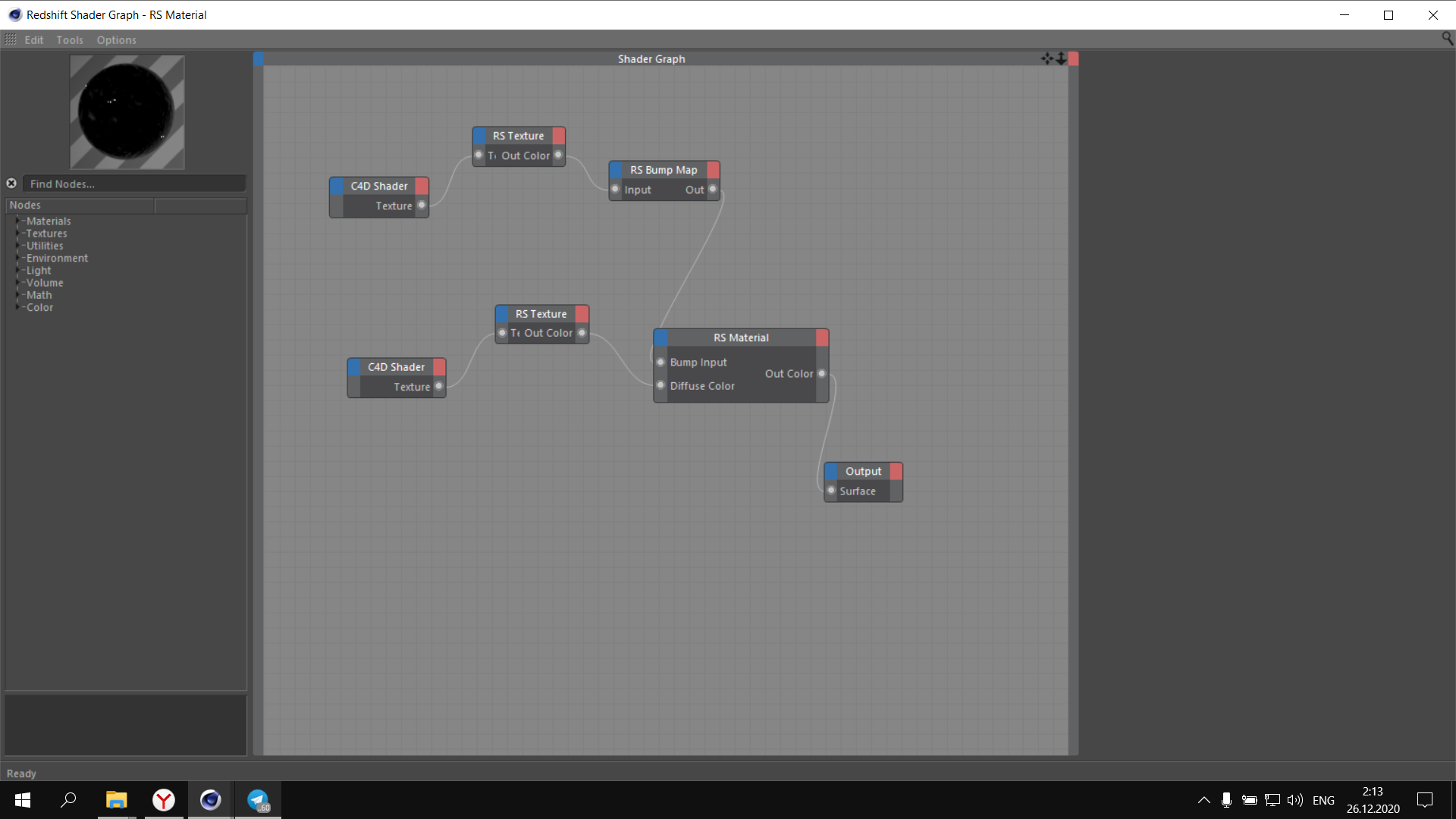
Task: Expand the Volume node category
Action: [17, 282]
